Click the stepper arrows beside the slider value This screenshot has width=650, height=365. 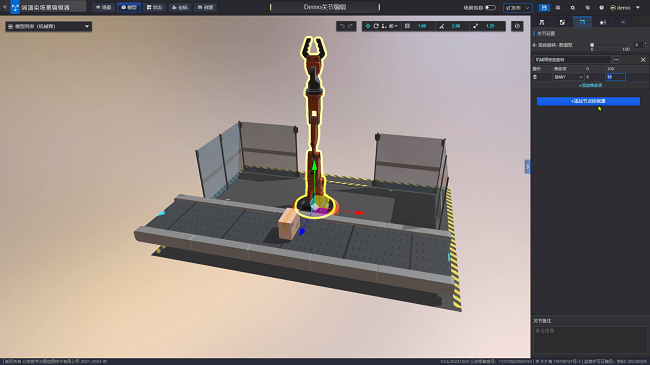[x=645, y=45]
